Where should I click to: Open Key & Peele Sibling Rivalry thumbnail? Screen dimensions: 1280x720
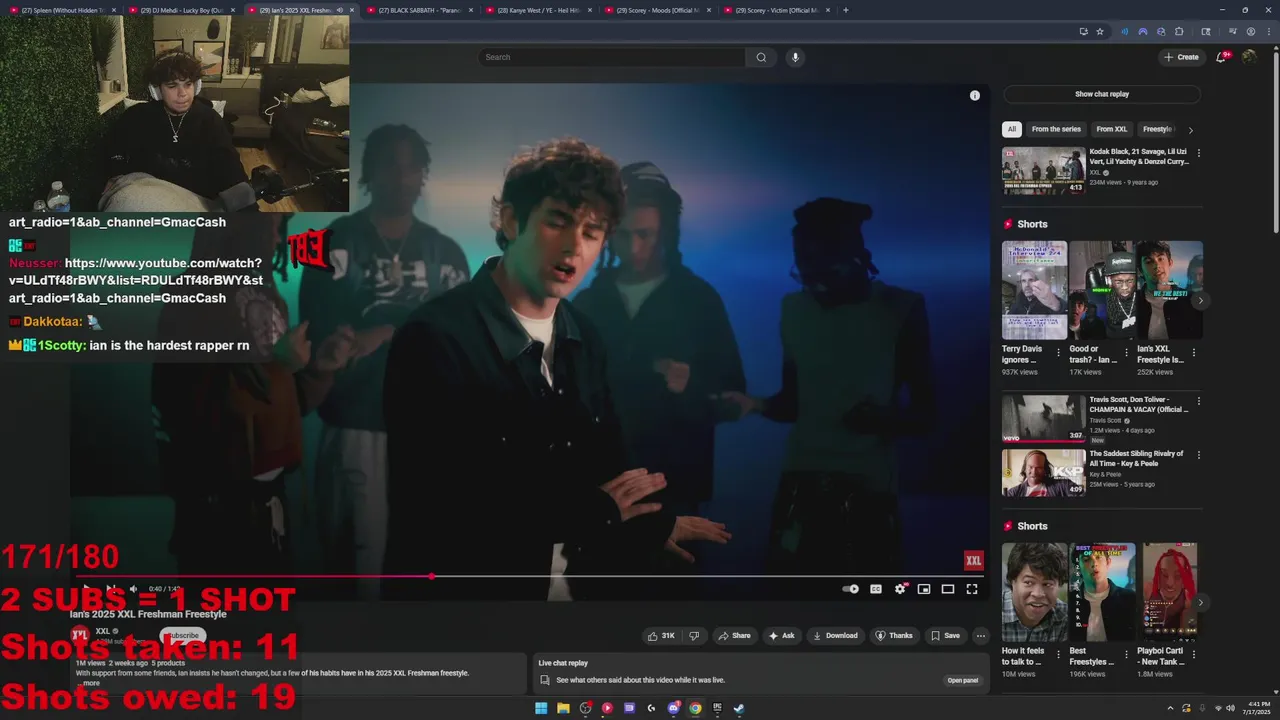1043,473
